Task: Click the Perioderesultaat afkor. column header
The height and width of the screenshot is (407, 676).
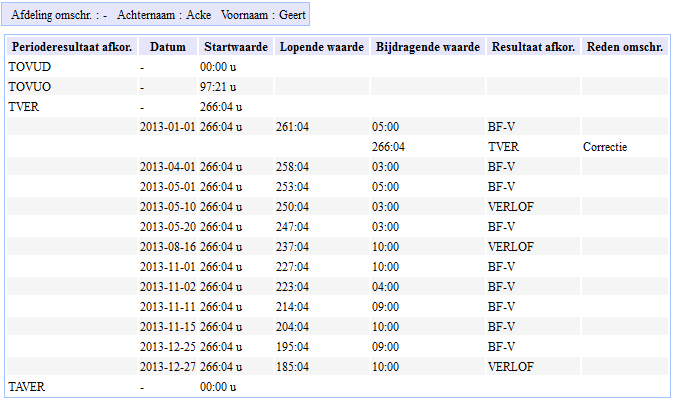Action: [x=71, y=47]
